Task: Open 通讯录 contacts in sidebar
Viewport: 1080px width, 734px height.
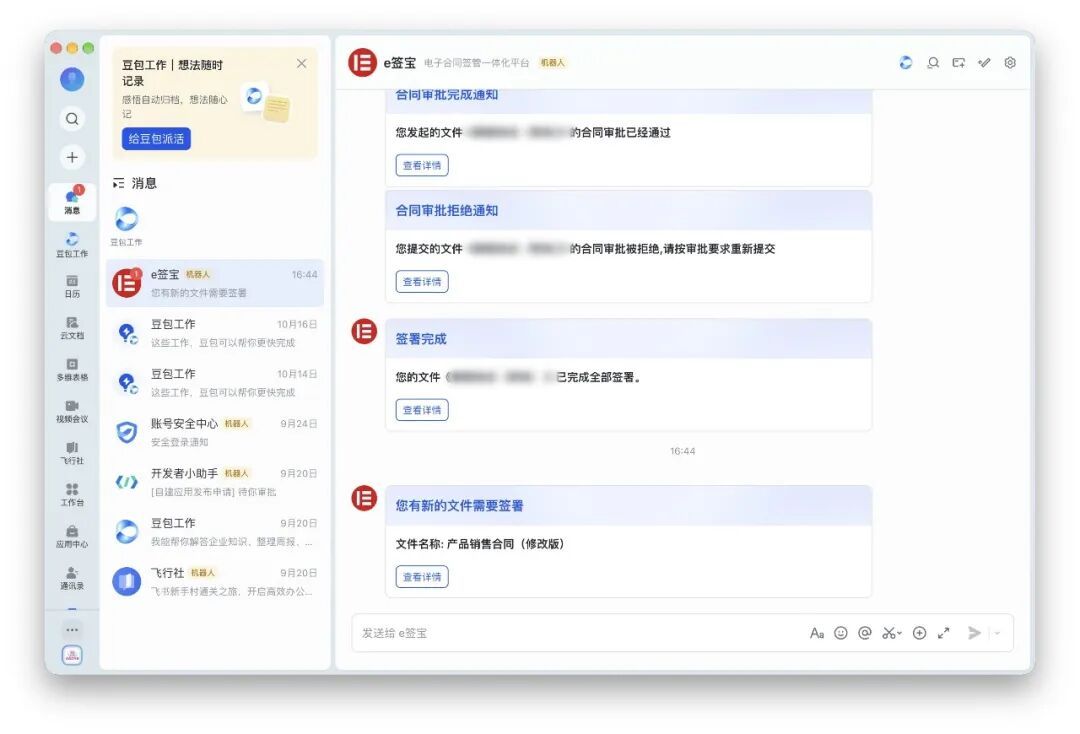Action: tap(72, 578)
